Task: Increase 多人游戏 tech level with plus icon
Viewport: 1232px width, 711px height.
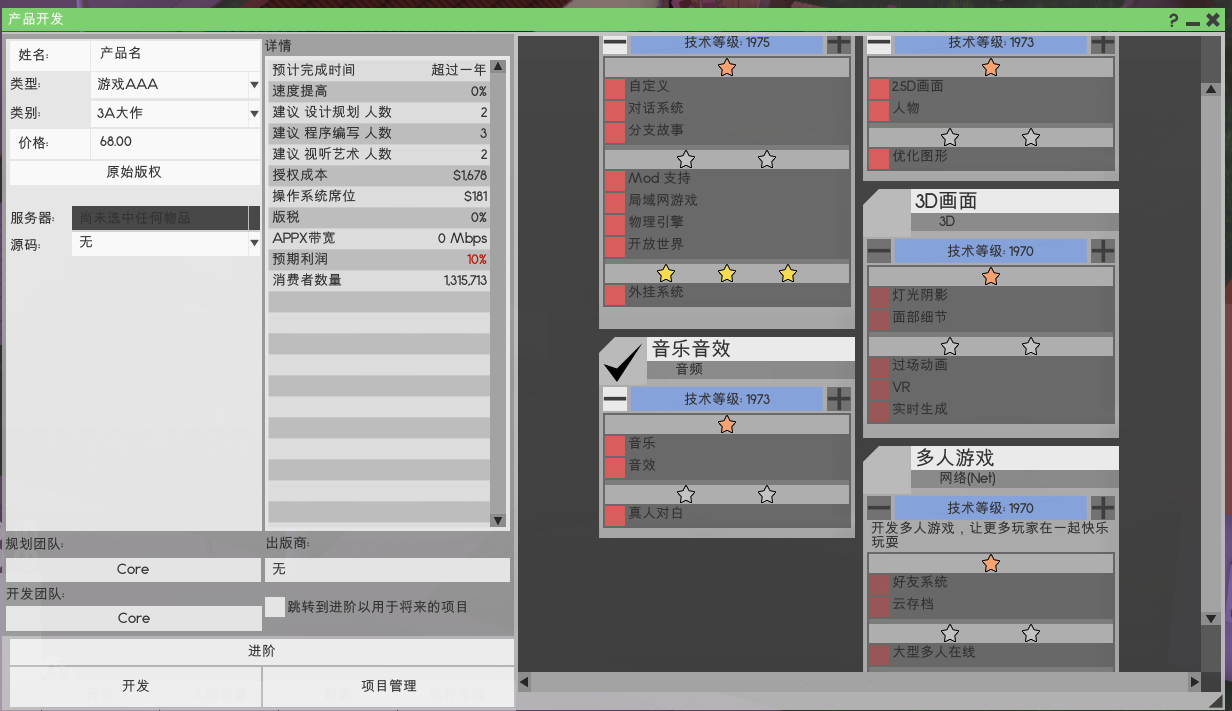Action: click(x=1102, y=508)
